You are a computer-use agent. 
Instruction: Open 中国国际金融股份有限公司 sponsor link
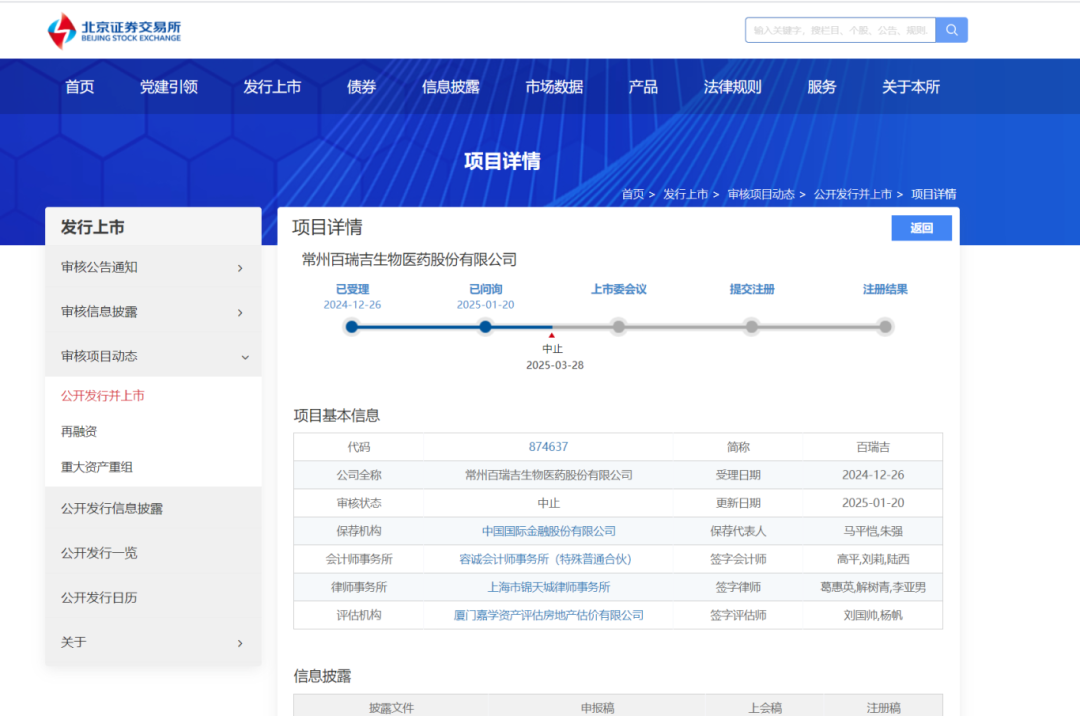point(548,531)
